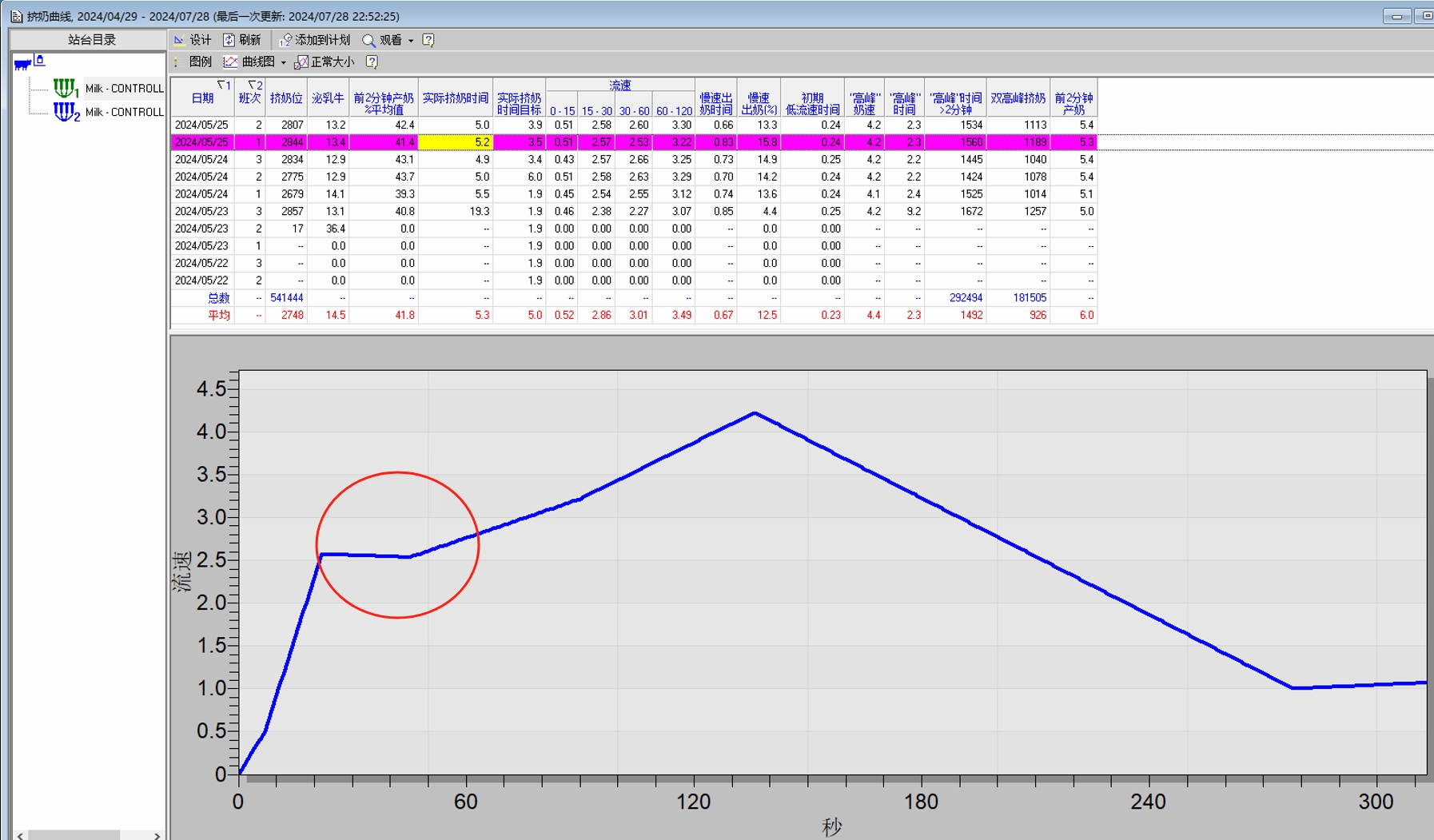Sort by the 日期 column header
Viewport: 1434px width, 840px height.
click(202, 98)
